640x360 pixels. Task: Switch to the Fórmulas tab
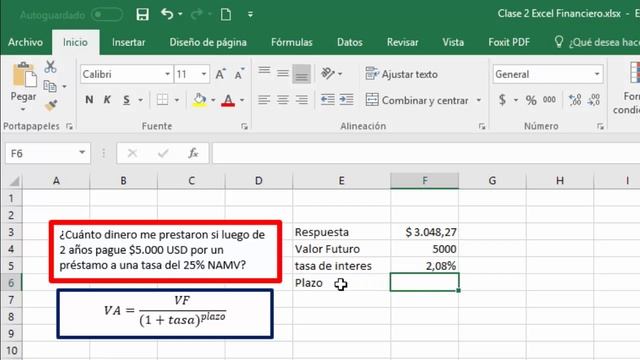coord(291,42)
